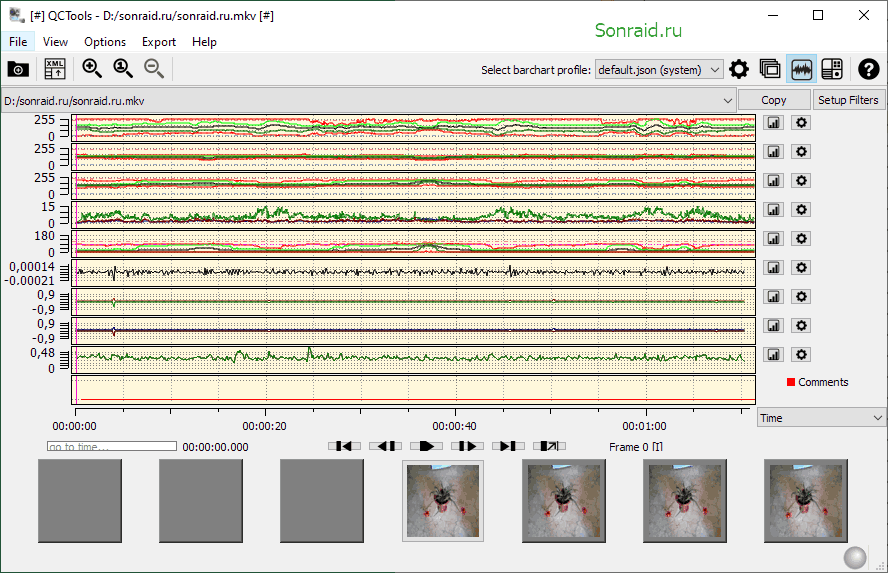
Task: Select the last plant thumbnail on right
Action: [806, 501]
